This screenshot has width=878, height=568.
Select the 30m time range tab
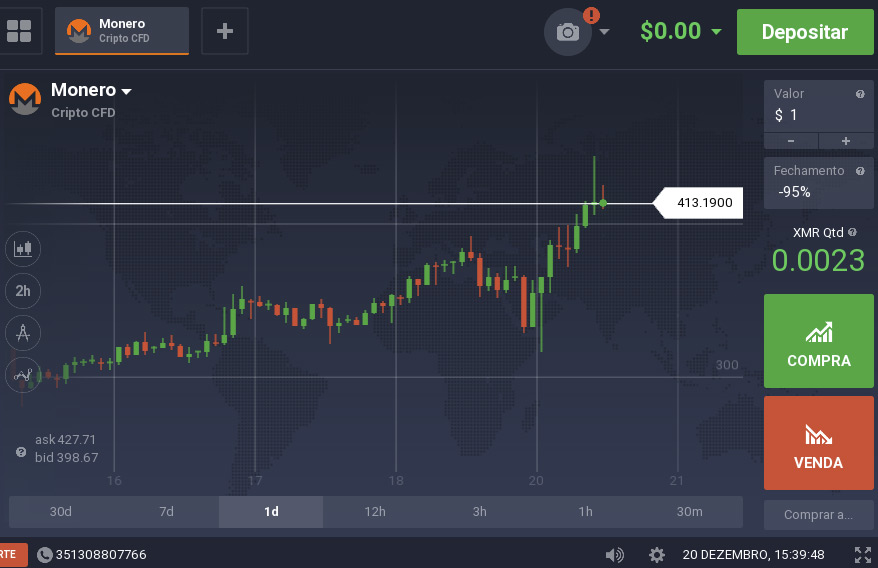pos(690,511)
